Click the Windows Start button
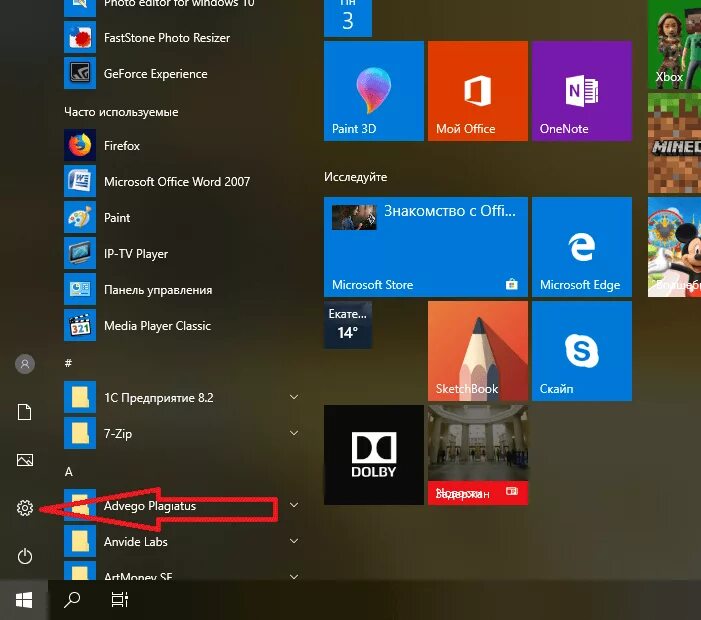The width and height of the screenshot is (701, 620). coord(24,600)
